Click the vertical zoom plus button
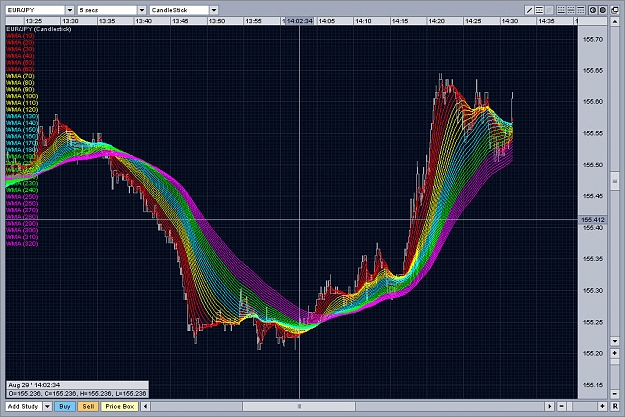 click(x=615, y=353)
